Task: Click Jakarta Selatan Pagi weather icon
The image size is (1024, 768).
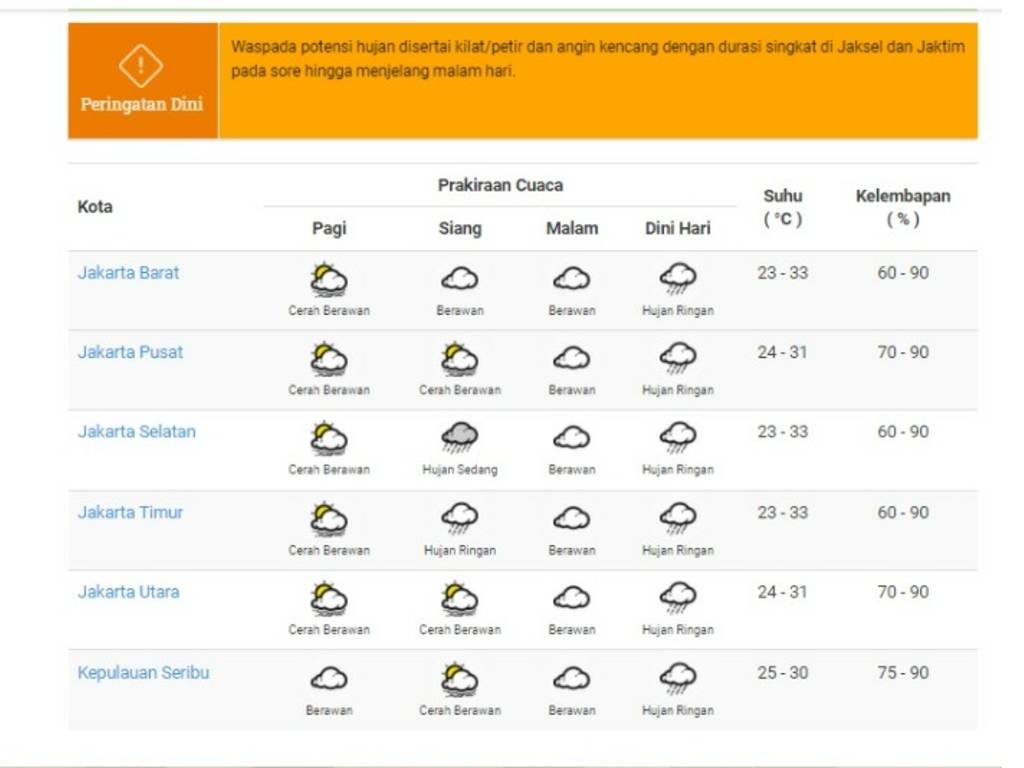Action: [x=328, y=439]
